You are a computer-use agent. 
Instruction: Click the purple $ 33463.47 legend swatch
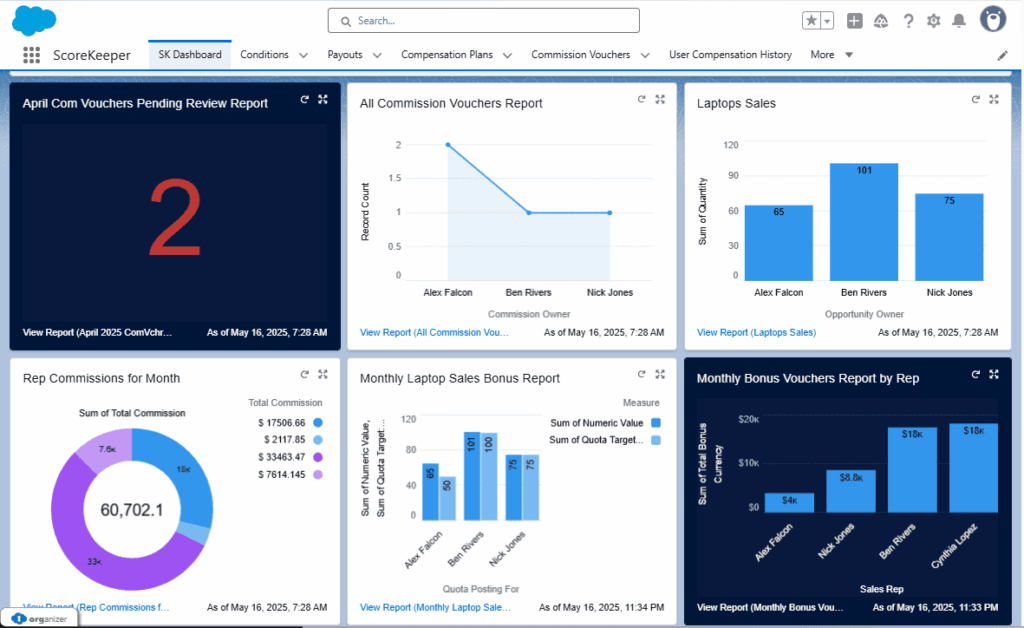click(318, 457)
